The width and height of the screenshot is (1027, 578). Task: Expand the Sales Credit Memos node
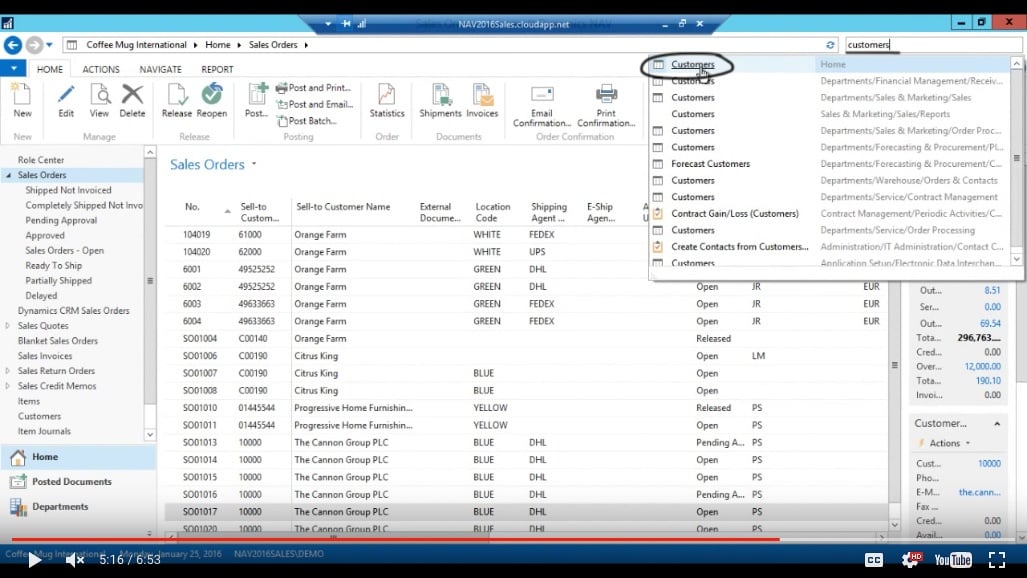click(8, 386)
